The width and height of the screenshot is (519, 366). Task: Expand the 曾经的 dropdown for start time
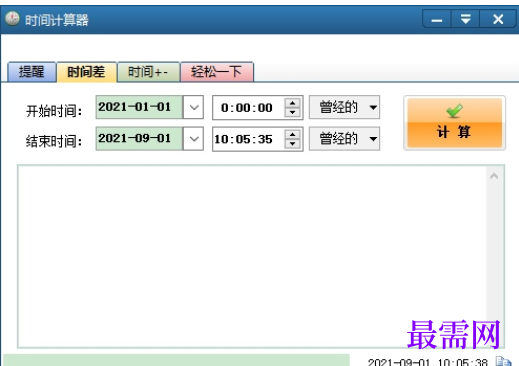344,107
